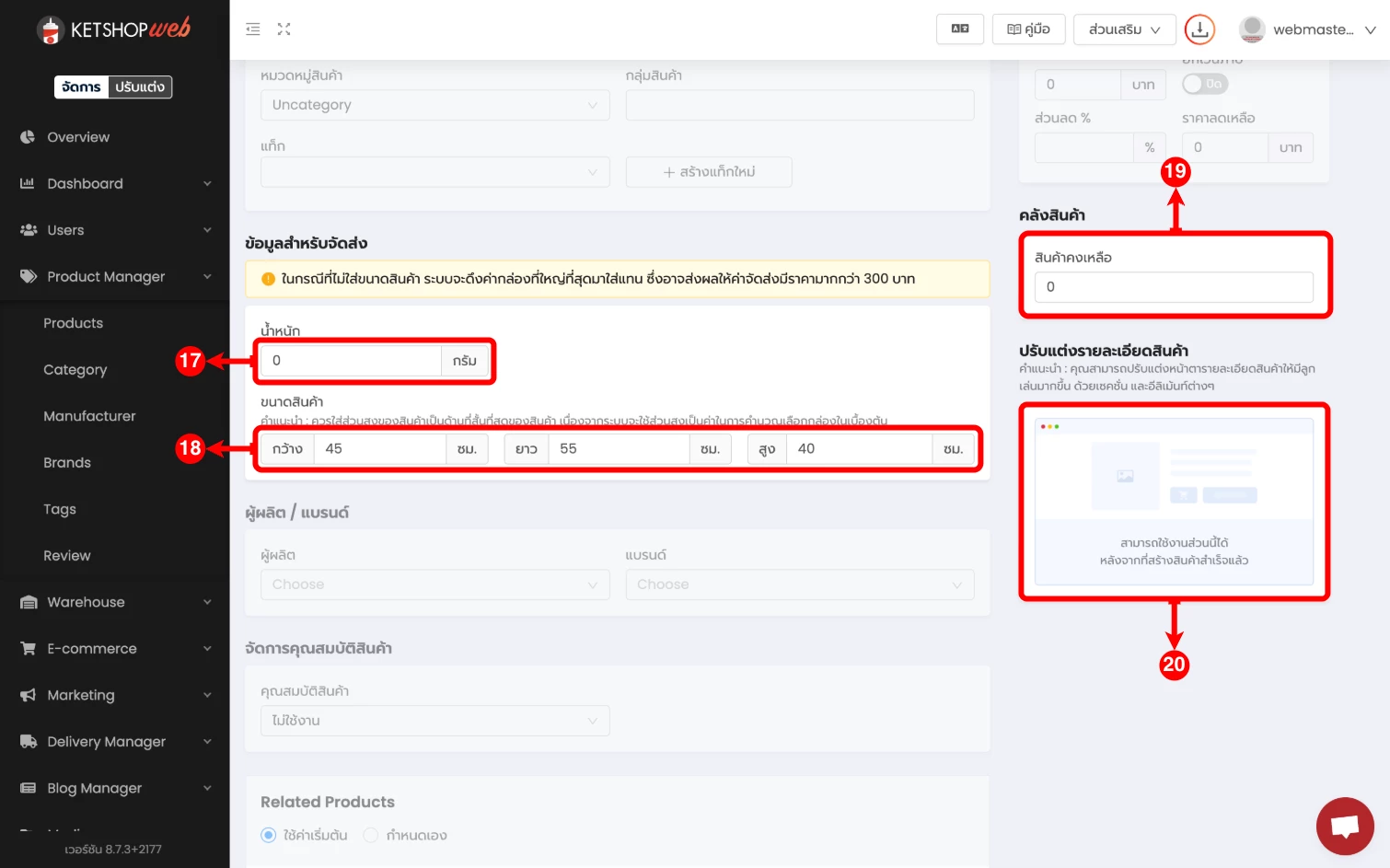Open the manufacturer Choose dropdown
This screenshot has height=868, width=1390.
(x=434, y=584)
